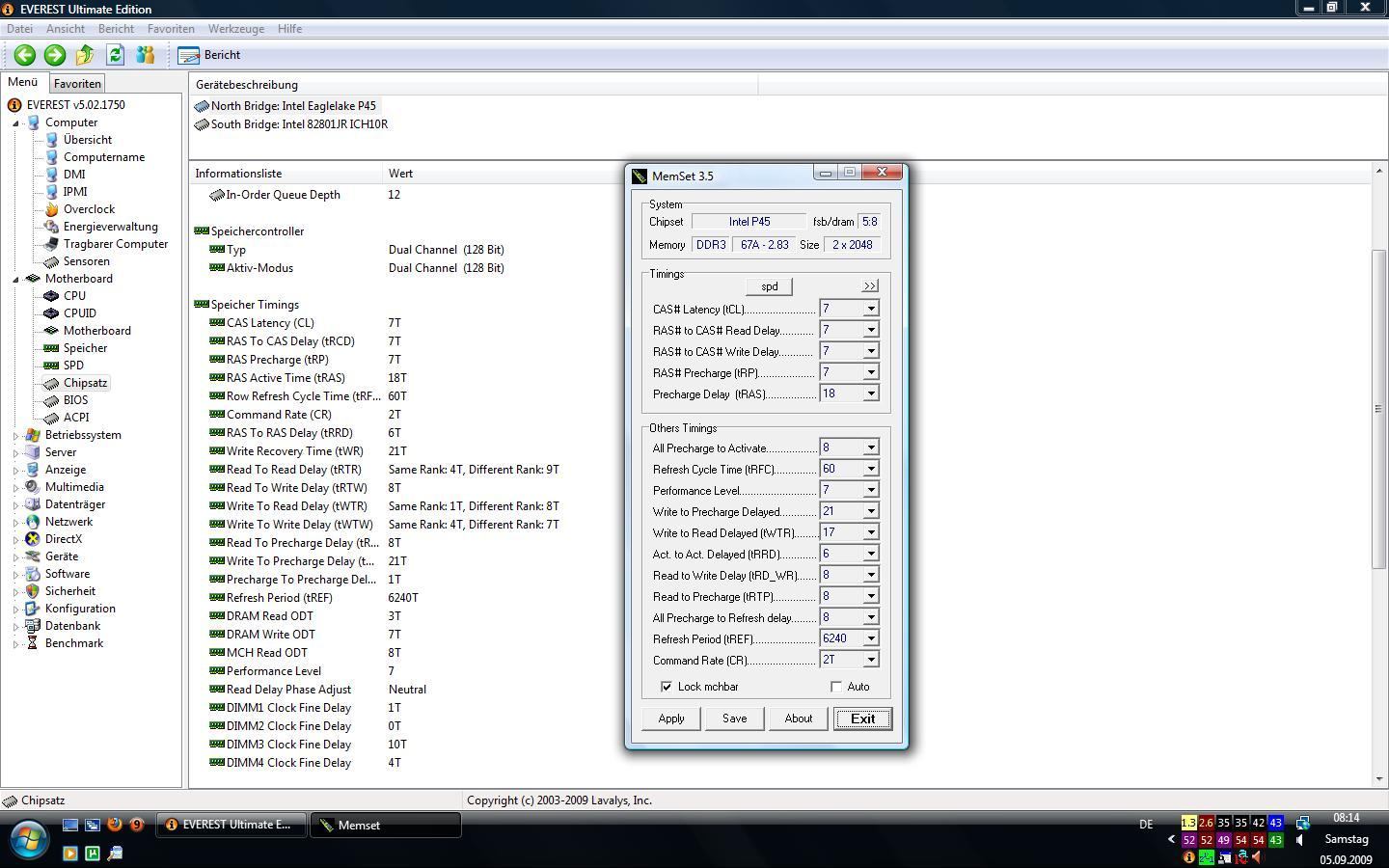This screenshot has width=1389, height=868.
Task: Collapse the Motherboard tree node
Action: [x=15, y=279]
